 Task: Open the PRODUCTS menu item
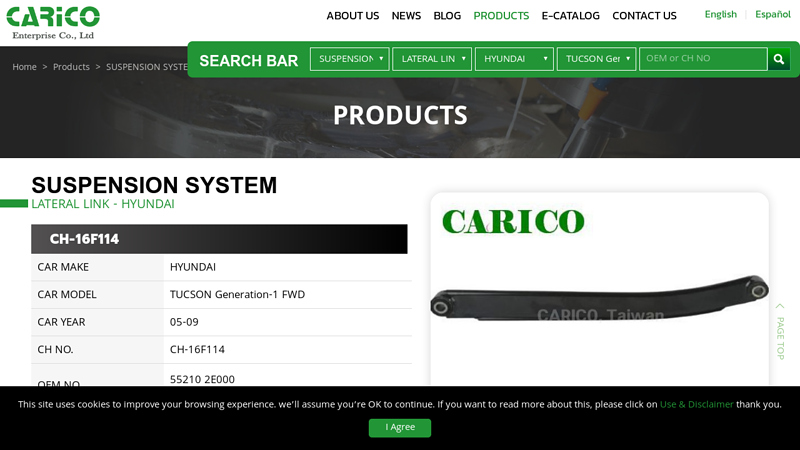501,16
